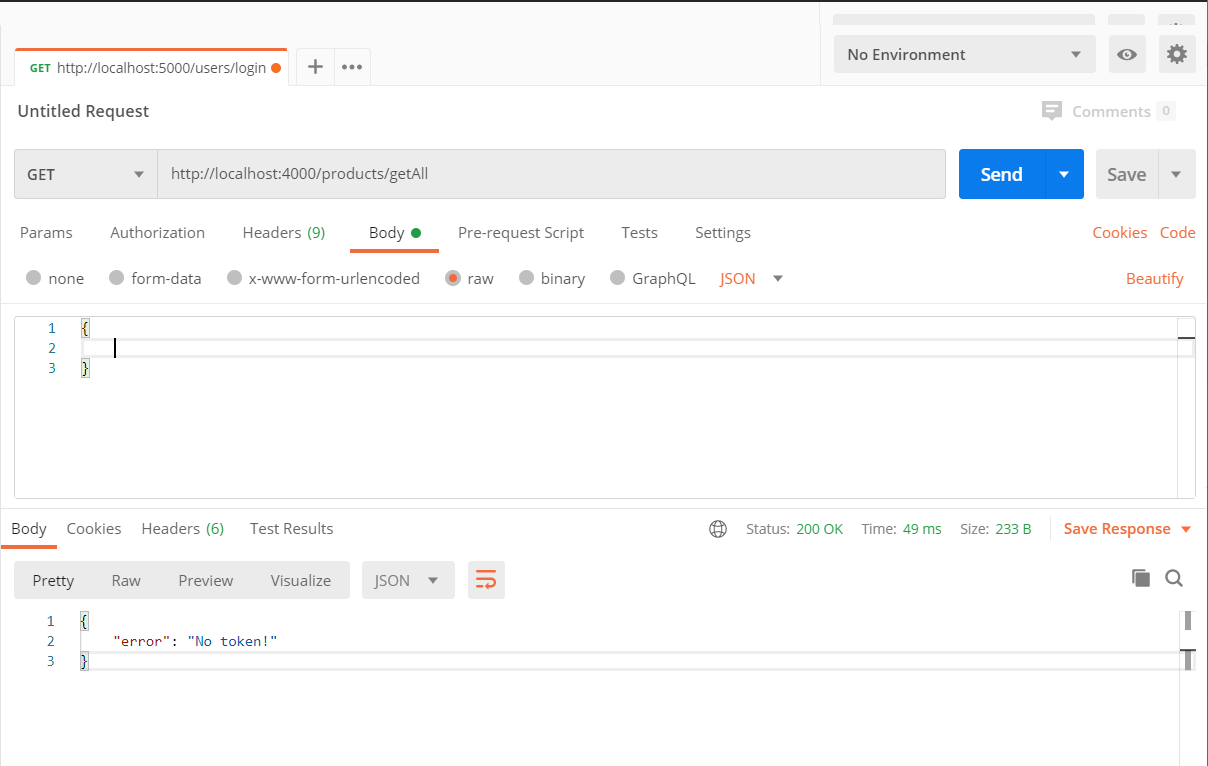
Task: Open the Tests tab
Action: coord(639,232)
